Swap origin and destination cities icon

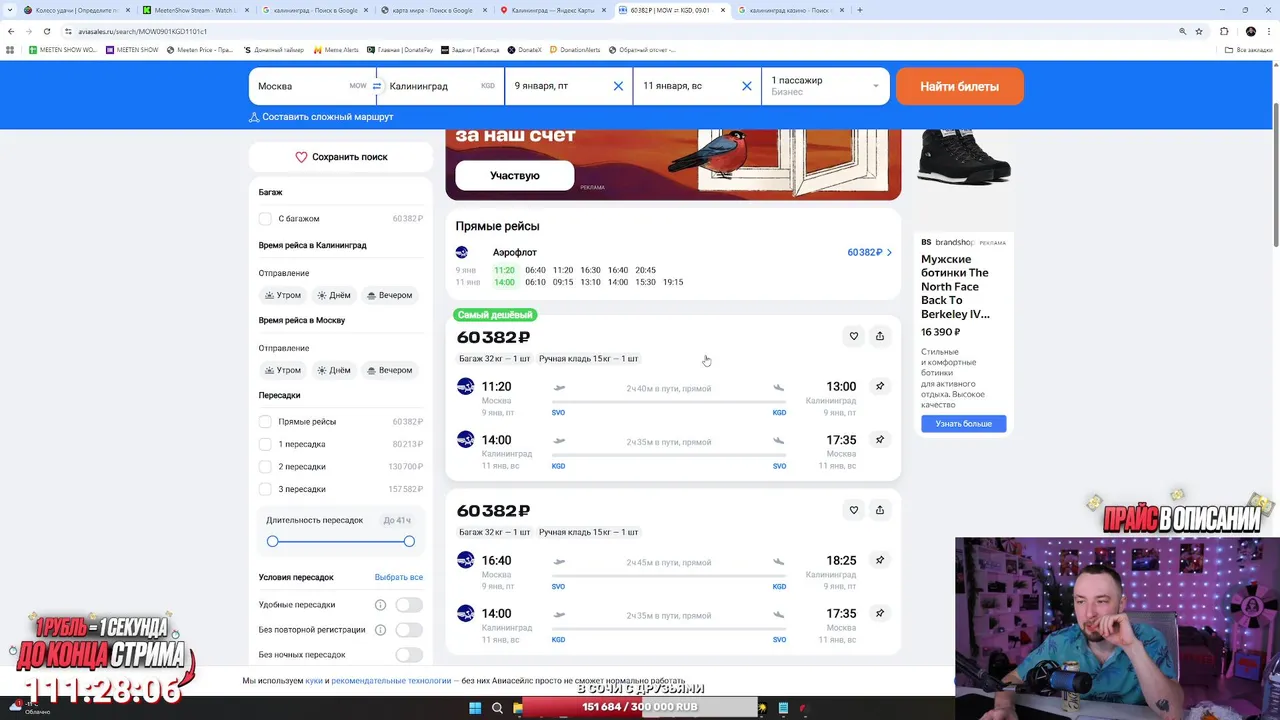coord(377,86)
